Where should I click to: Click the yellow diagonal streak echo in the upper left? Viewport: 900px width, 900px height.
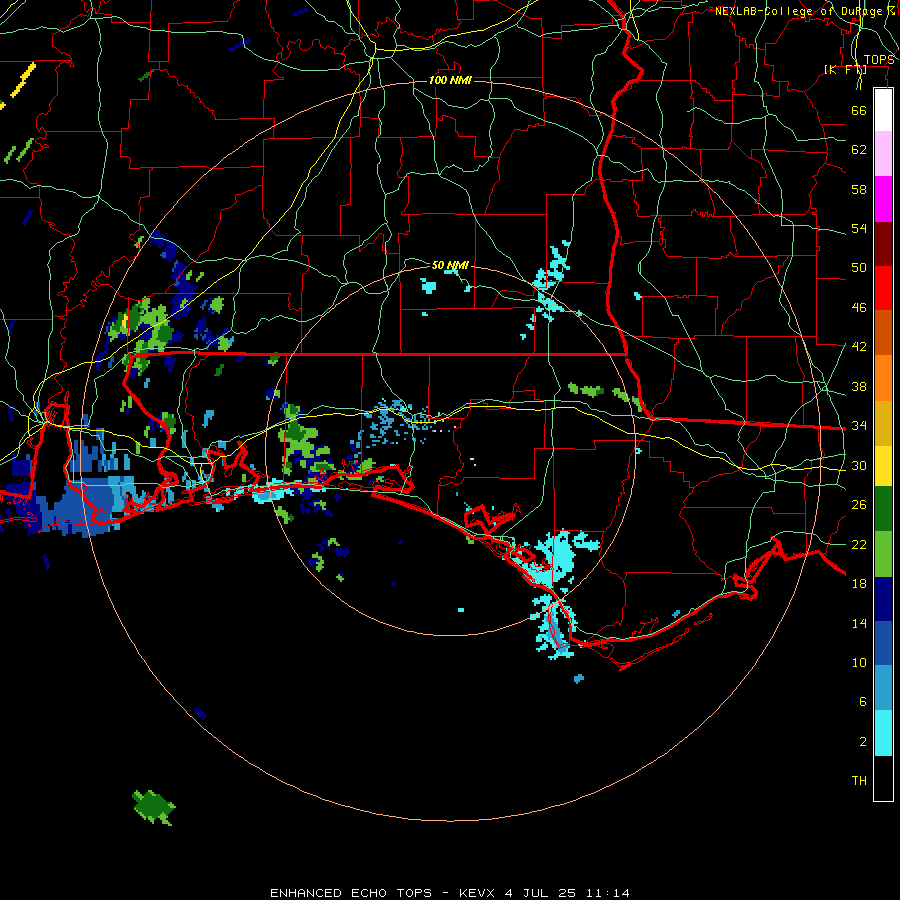click(23, 80)
